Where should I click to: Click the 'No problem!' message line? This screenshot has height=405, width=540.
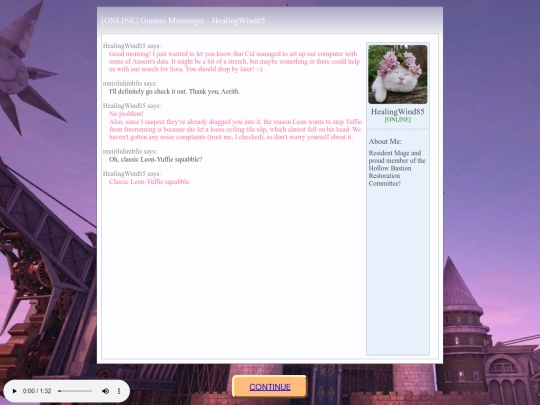pos(126,114)
